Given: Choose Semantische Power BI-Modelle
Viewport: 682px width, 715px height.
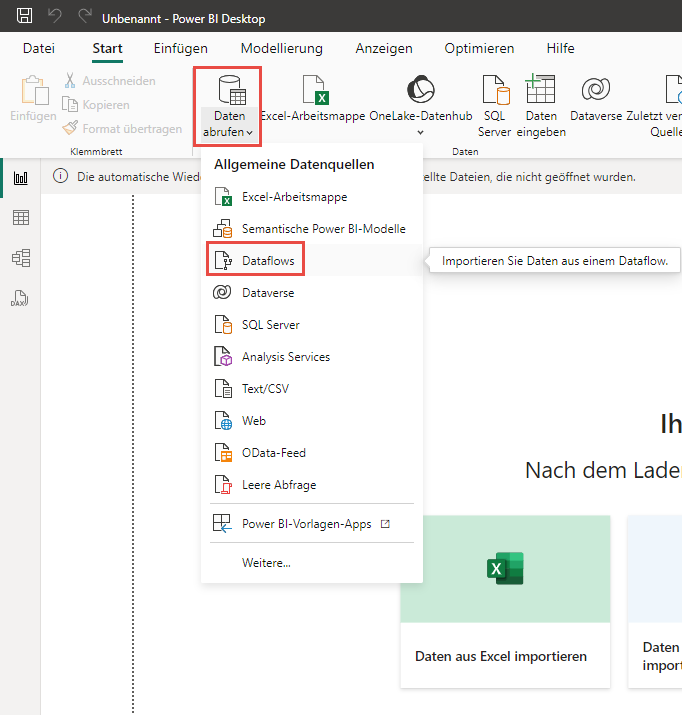Looking at the screenshot, I should tap(312, 229).
